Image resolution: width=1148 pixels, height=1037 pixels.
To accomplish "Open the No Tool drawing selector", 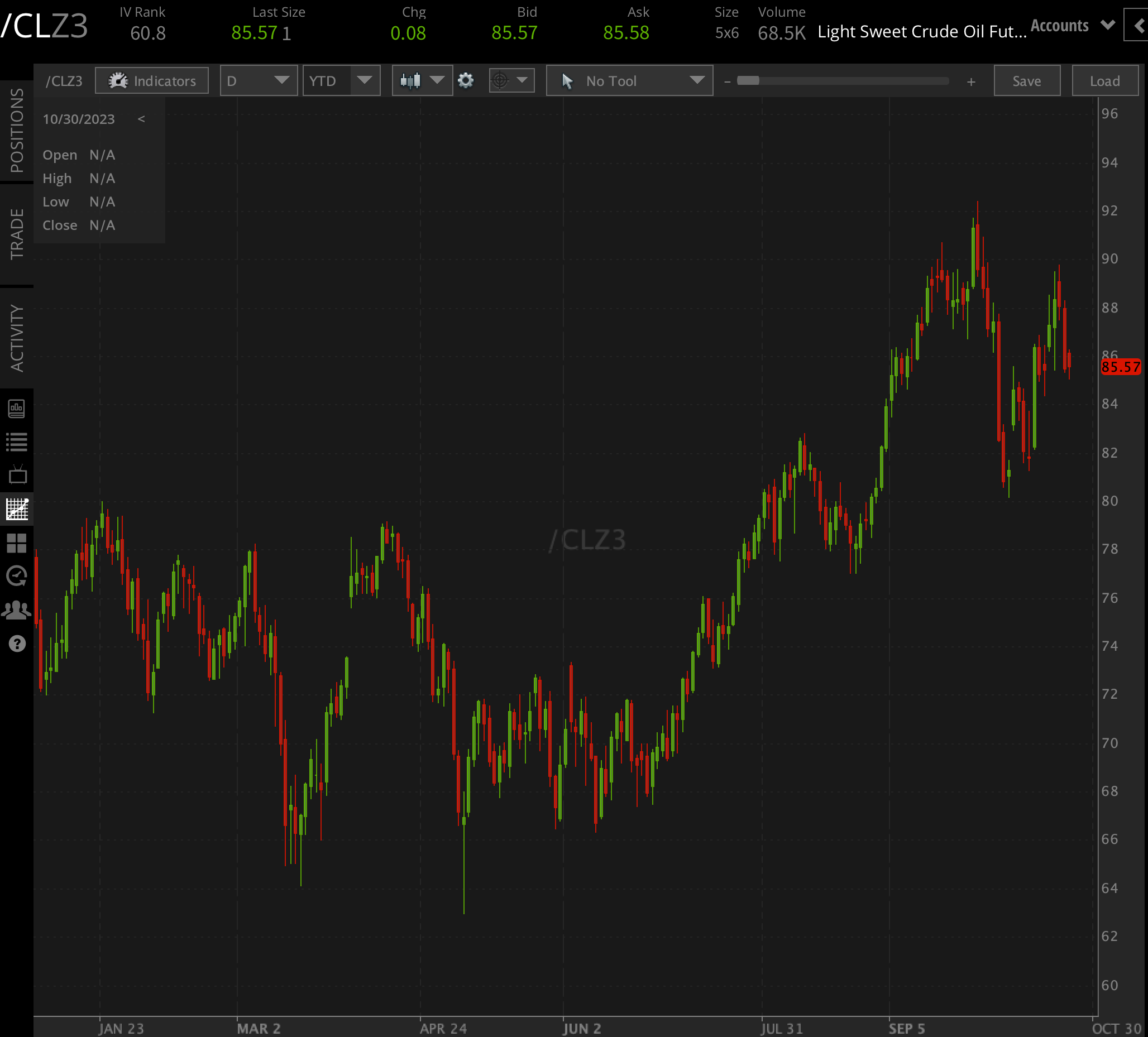I will [629, 81].
